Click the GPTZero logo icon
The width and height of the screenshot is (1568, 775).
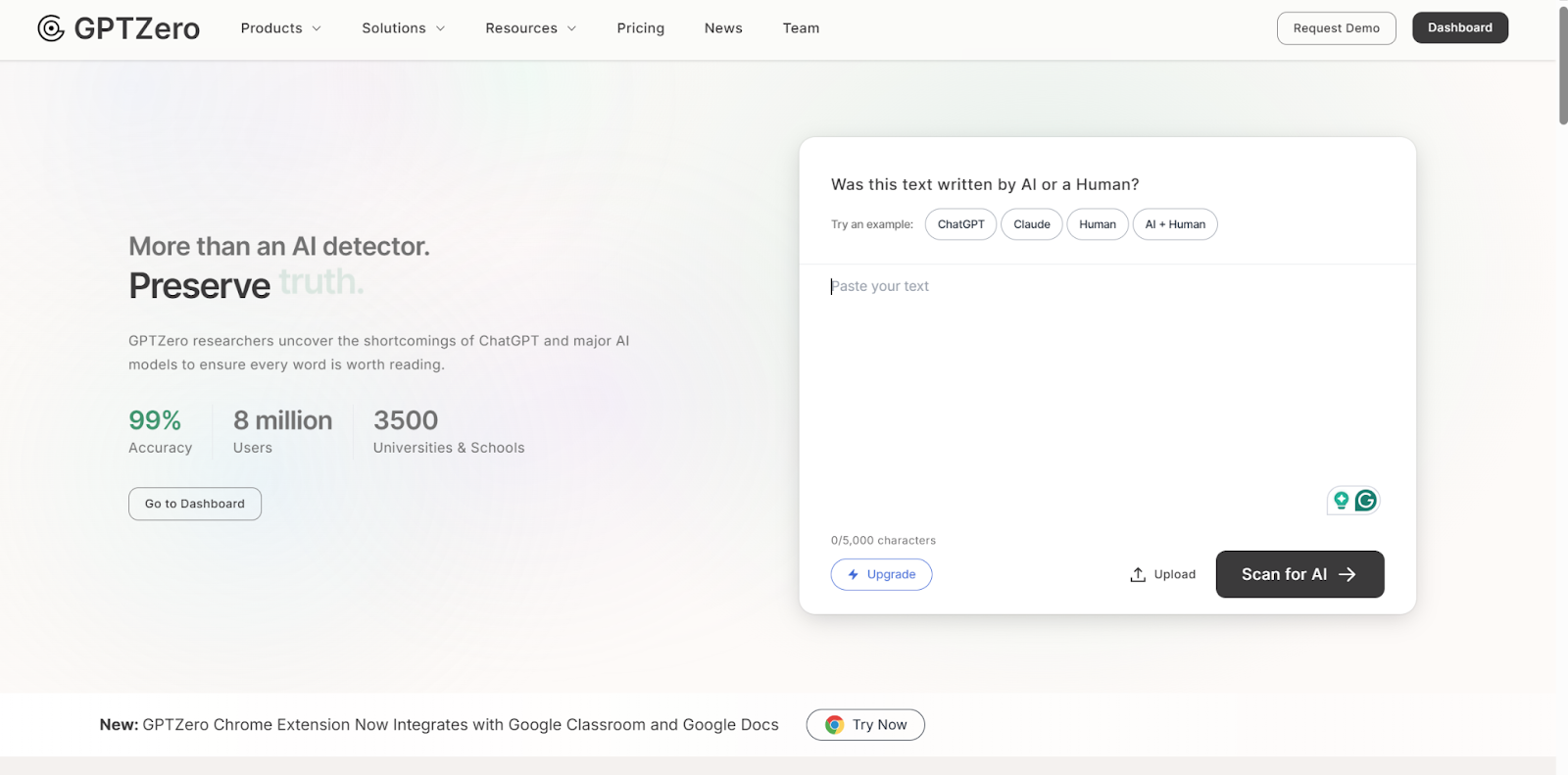51,28
